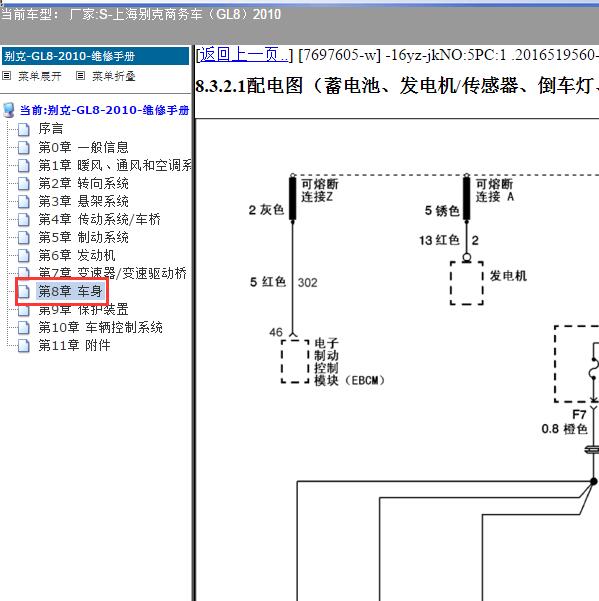Collapse the menu with 菜单折叠
Screen dimensions: 599x601
pyautogui.click(x=113, y=76)
